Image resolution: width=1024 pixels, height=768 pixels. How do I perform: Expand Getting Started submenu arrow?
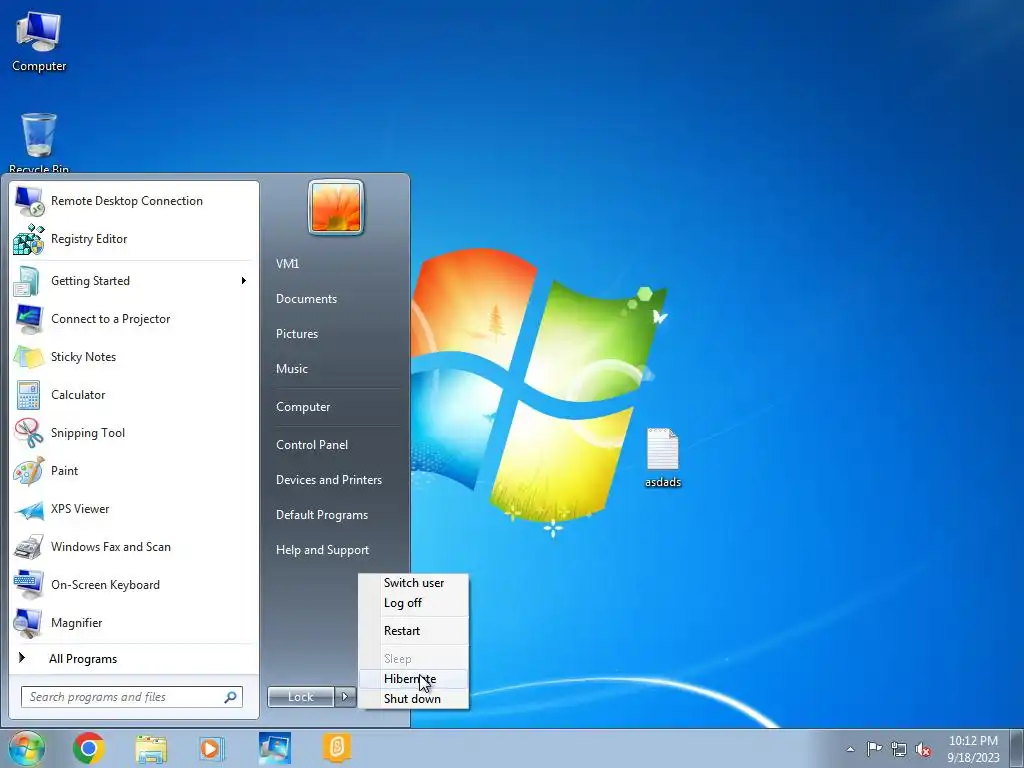[244, 281]
